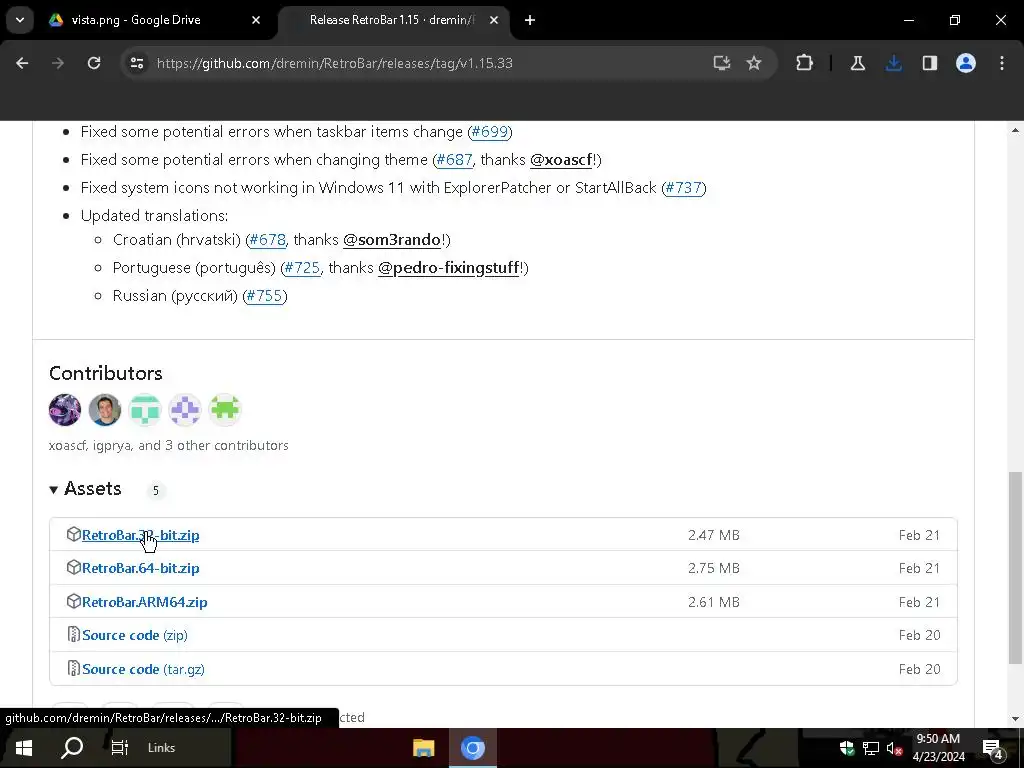Click the 'Contributors' heading
Viewport: 1024px width, 768px height.
point(106,374)
